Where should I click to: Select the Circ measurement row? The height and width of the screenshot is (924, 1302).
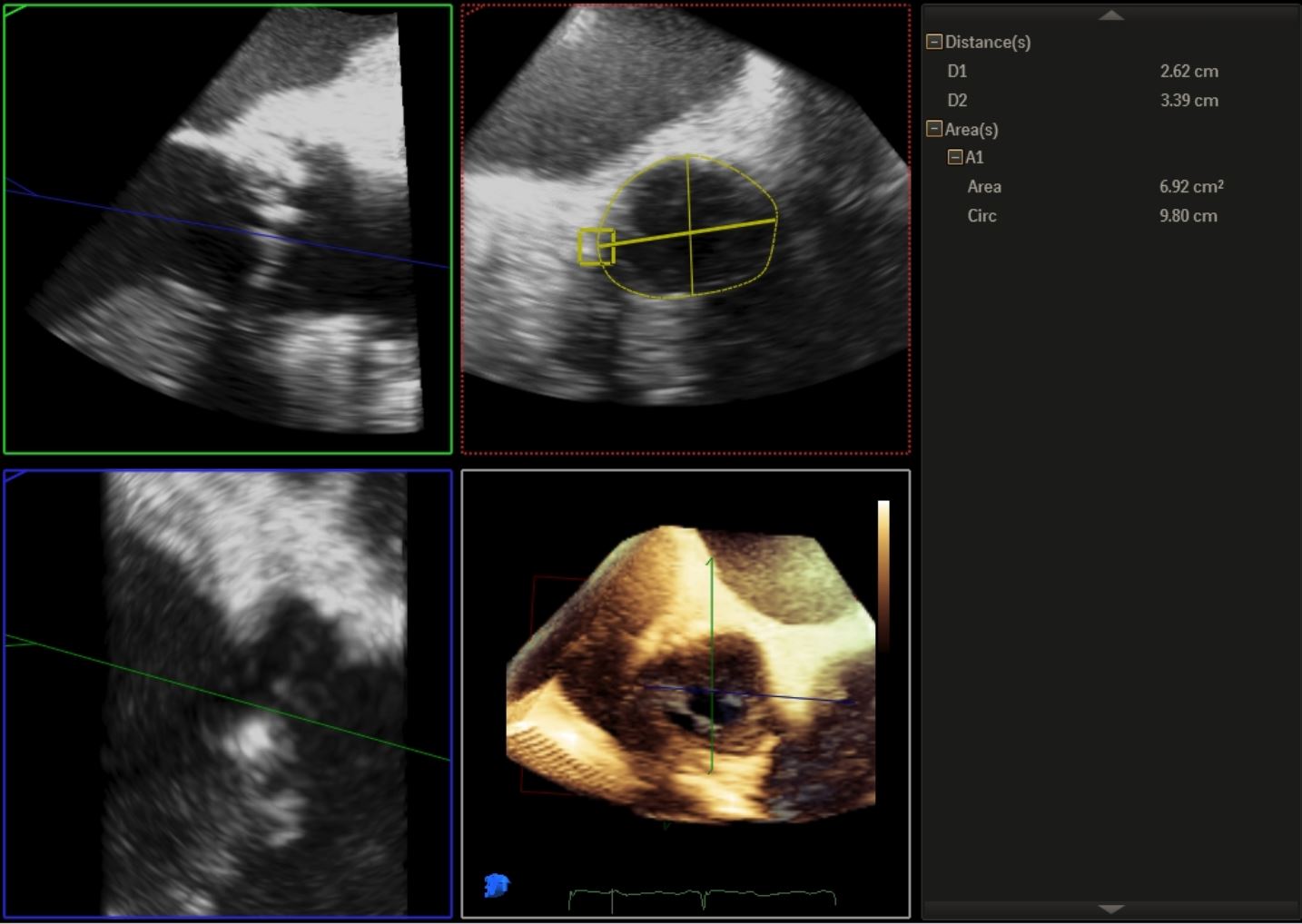pyautogui.click(x=981, y=215)
